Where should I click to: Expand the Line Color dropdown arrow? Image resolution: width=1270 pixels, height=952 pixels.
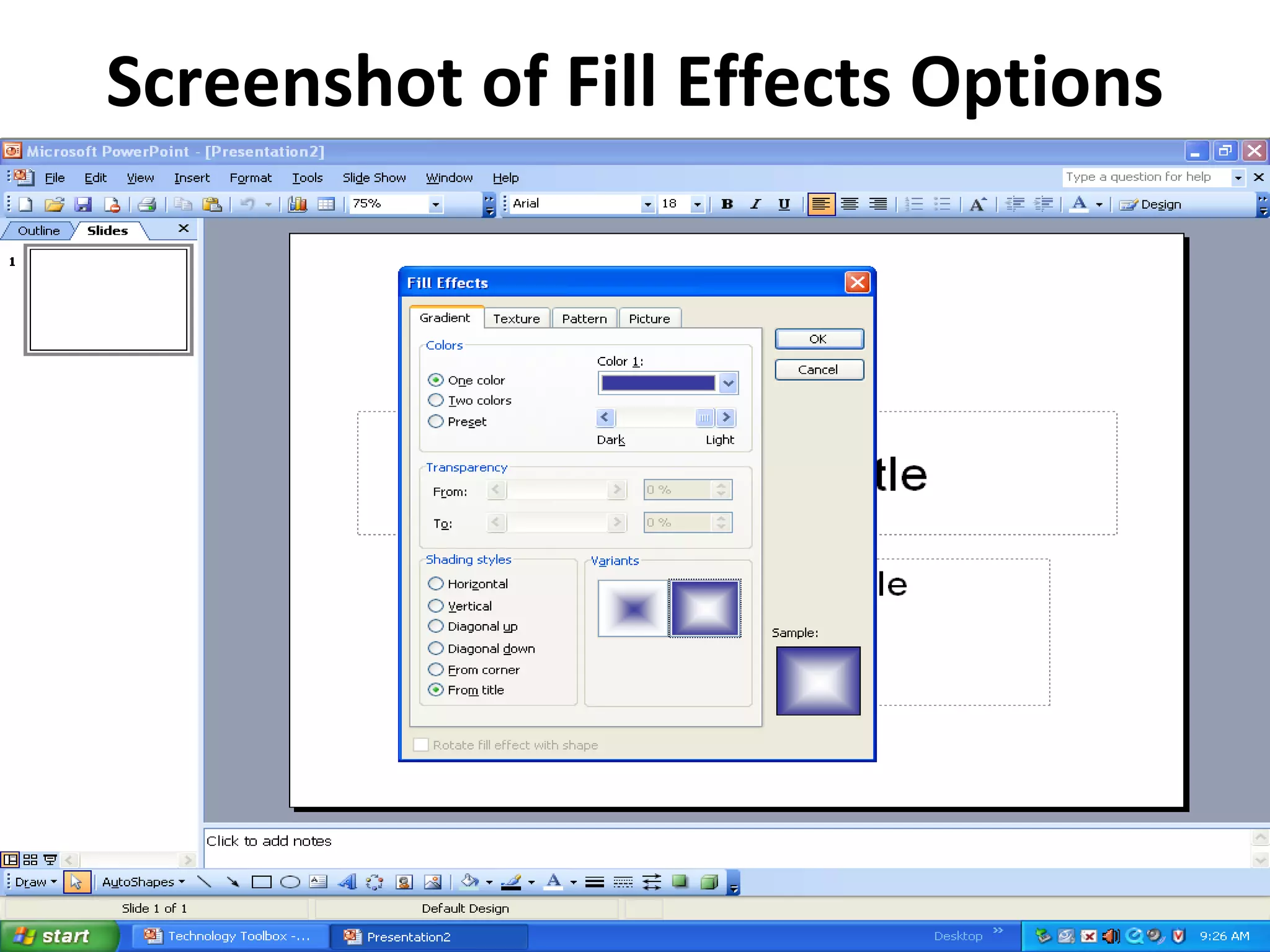pos(531,882)
